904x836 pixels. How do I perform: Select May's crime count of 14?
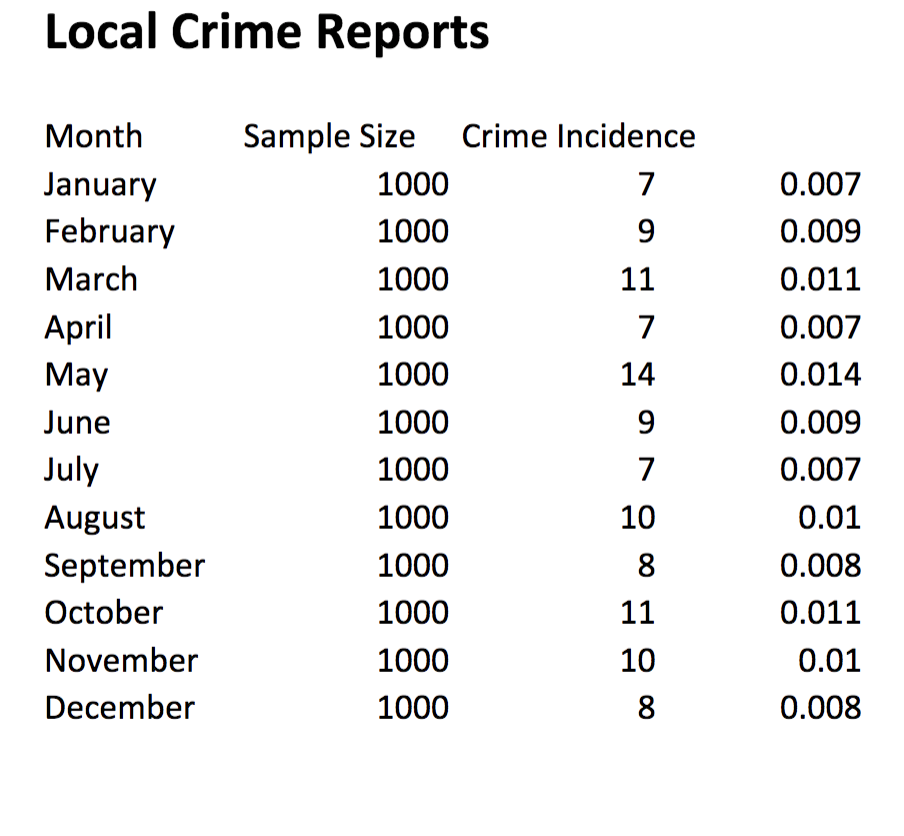click(x=640, y=374)
